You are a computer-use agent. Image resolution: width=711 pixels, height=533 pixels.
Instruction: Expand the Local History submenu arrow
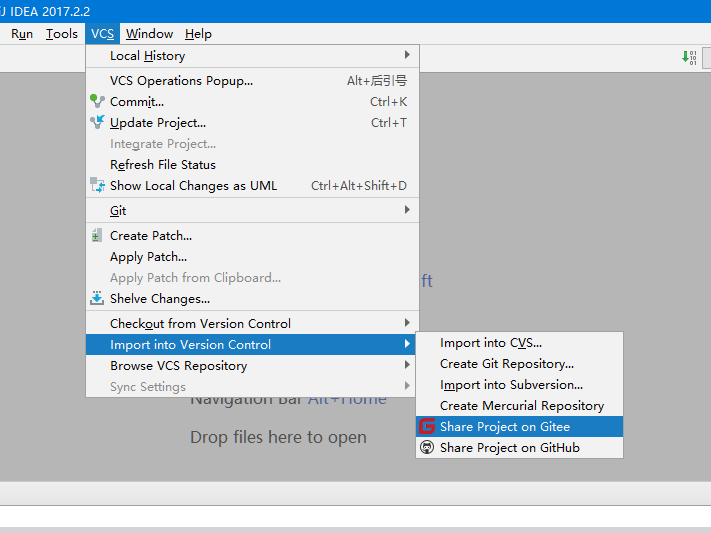click(407, 55)
